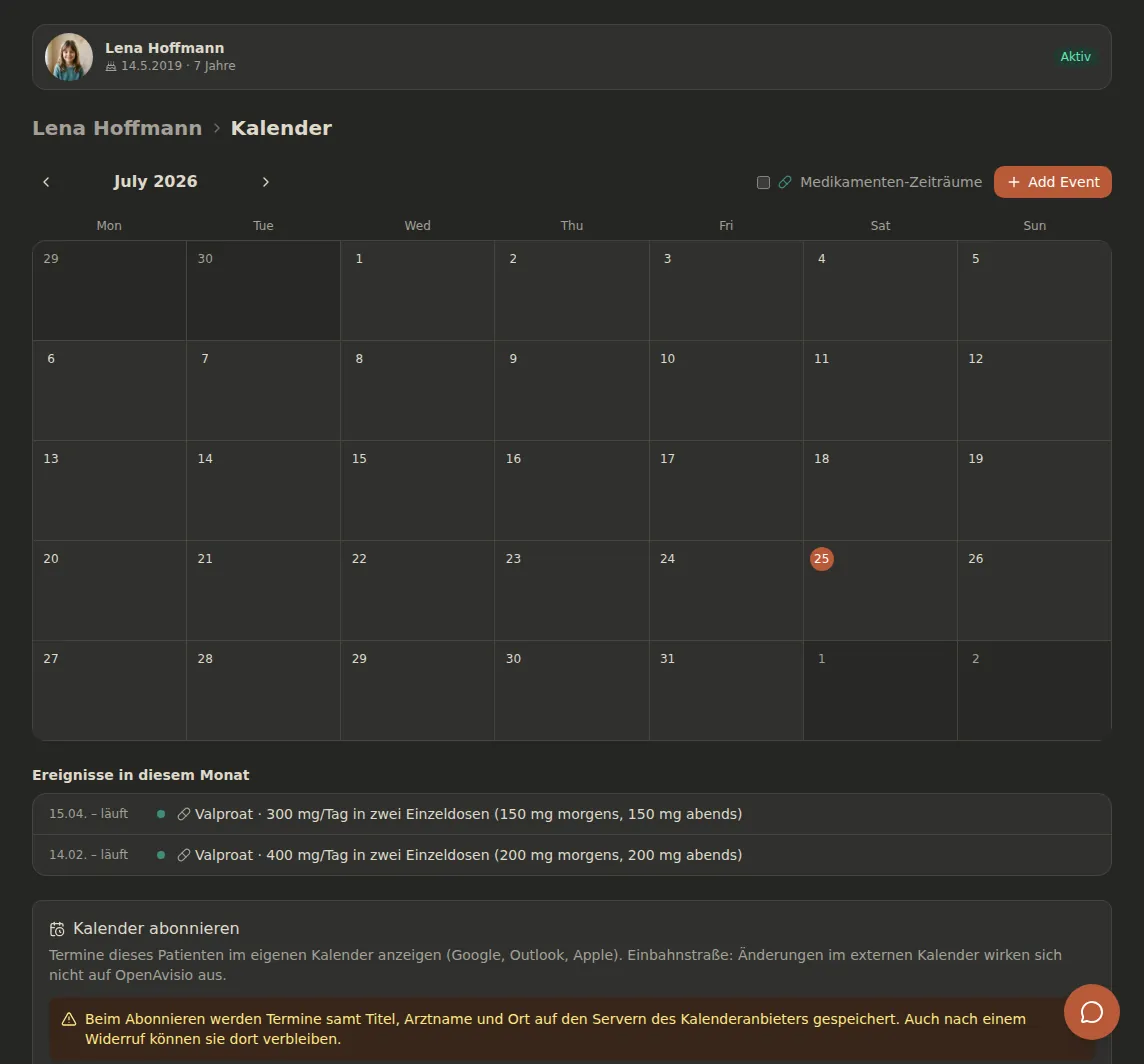Image resolution: width=1144 pixels, height=1064 pixels.
Task: Go to previous month with left chevron
Action: [46, 182]
